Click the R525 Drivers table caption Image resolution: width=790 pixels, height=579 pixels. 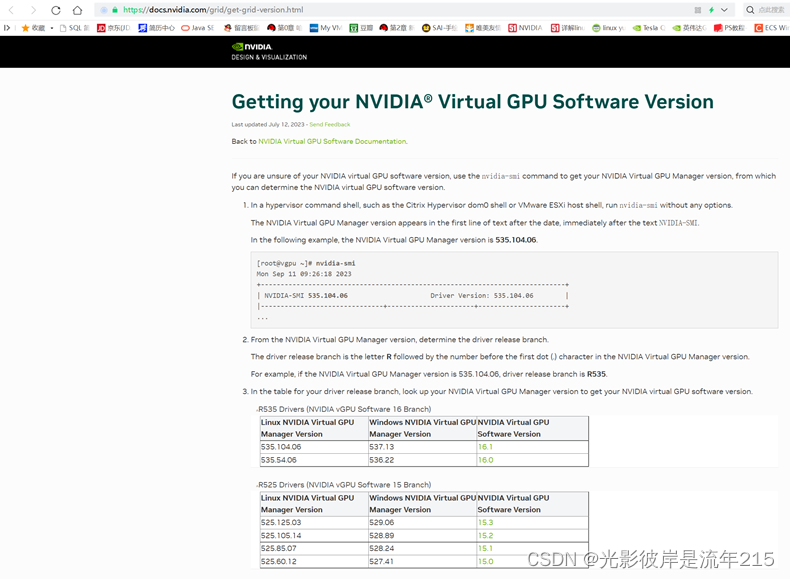345,485
